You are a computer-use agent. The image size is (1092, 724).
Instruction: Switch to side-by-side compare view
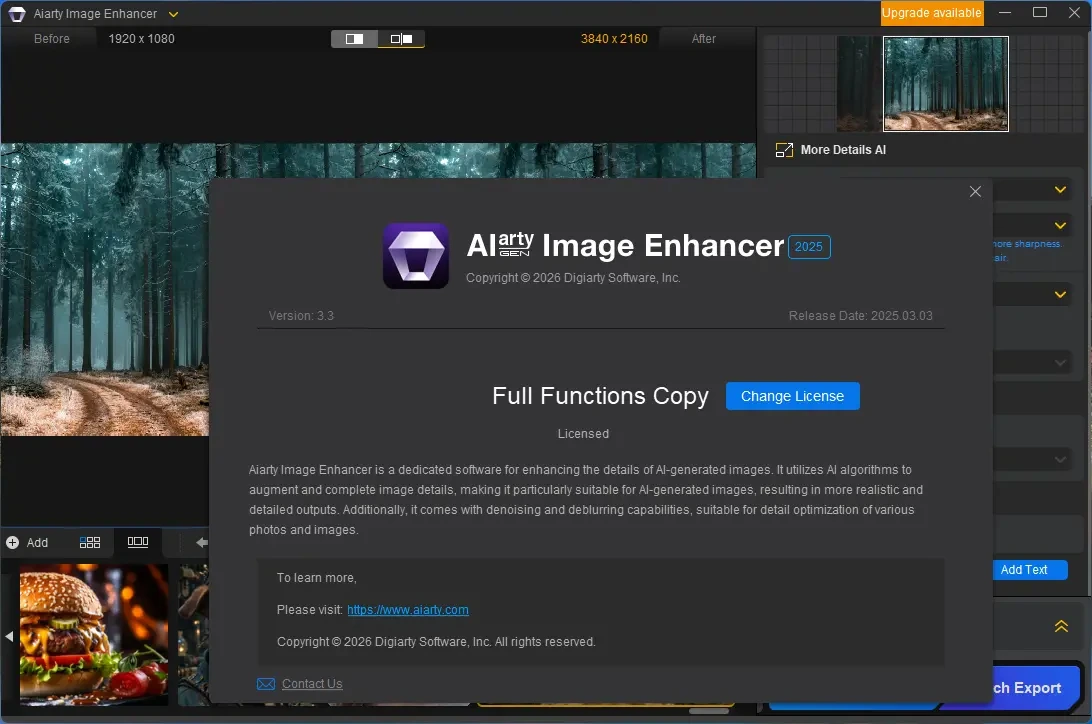(401, 39)
